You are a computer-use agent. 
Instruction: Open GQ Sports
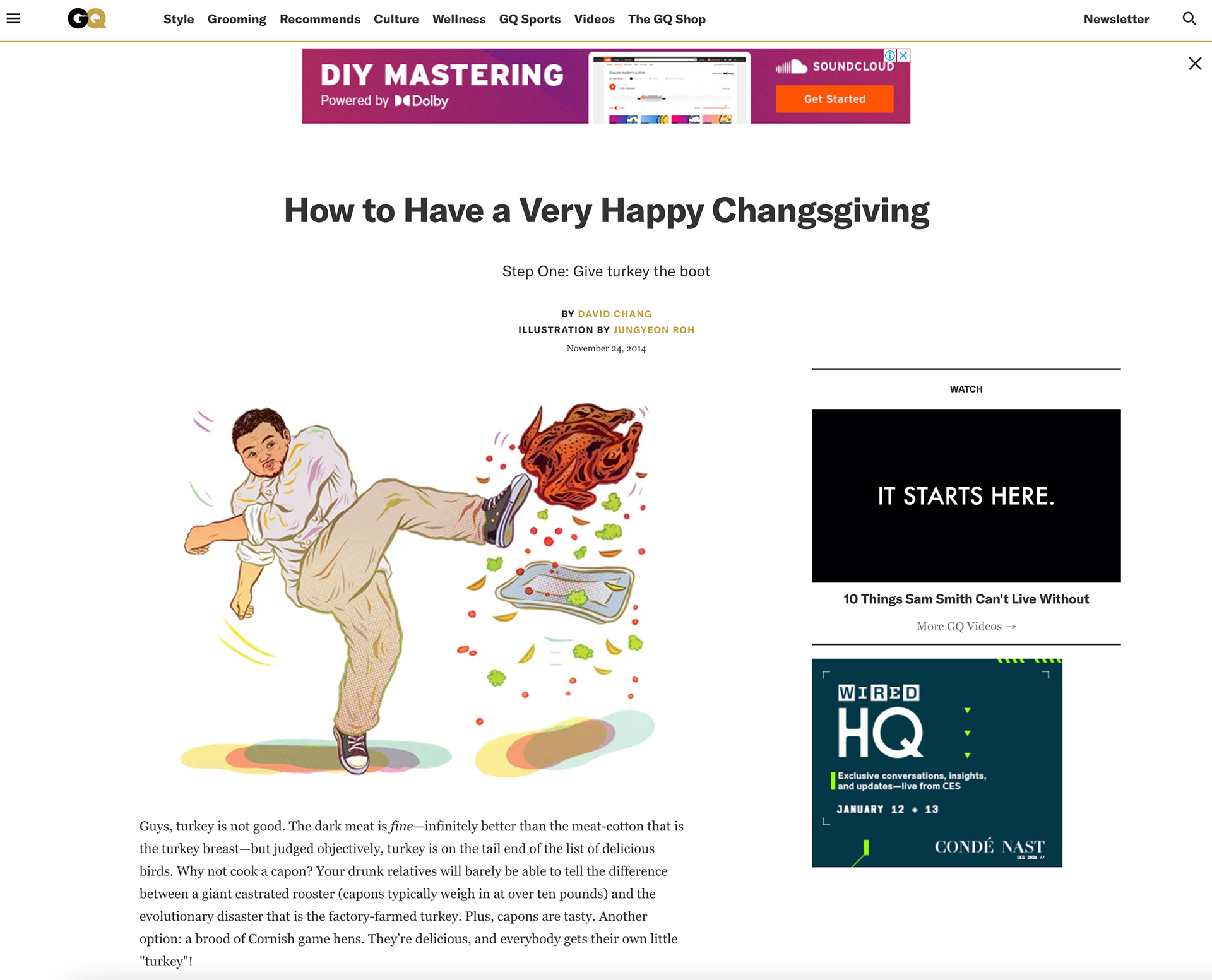pos(530,20)
